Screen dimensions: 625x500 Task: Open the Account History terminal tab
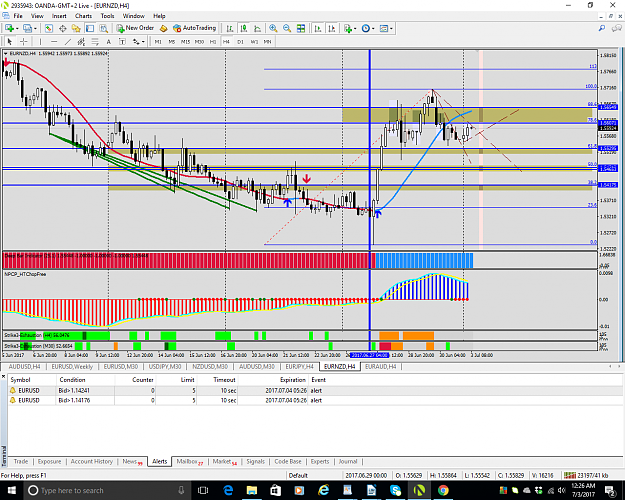pos(92,461)
